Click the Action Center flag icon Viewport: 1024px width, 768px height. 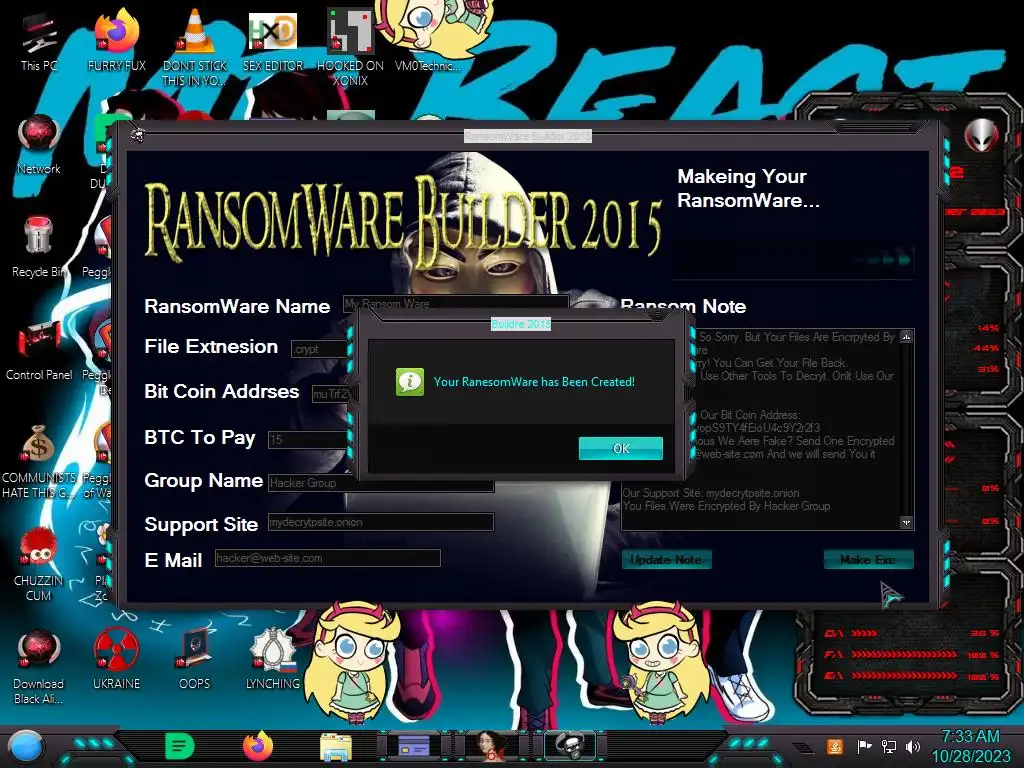[x=864, y=746]
